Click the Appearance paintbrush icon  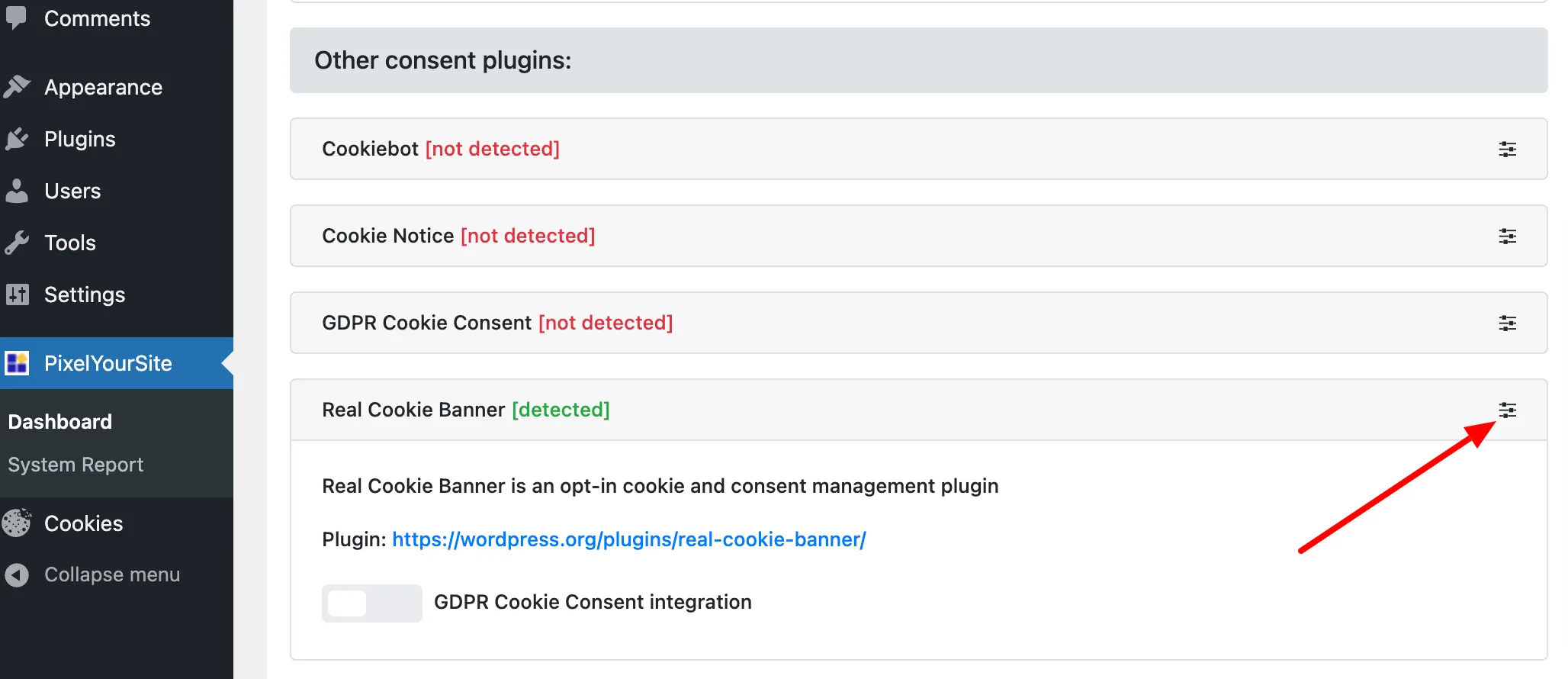pos(17,87)
